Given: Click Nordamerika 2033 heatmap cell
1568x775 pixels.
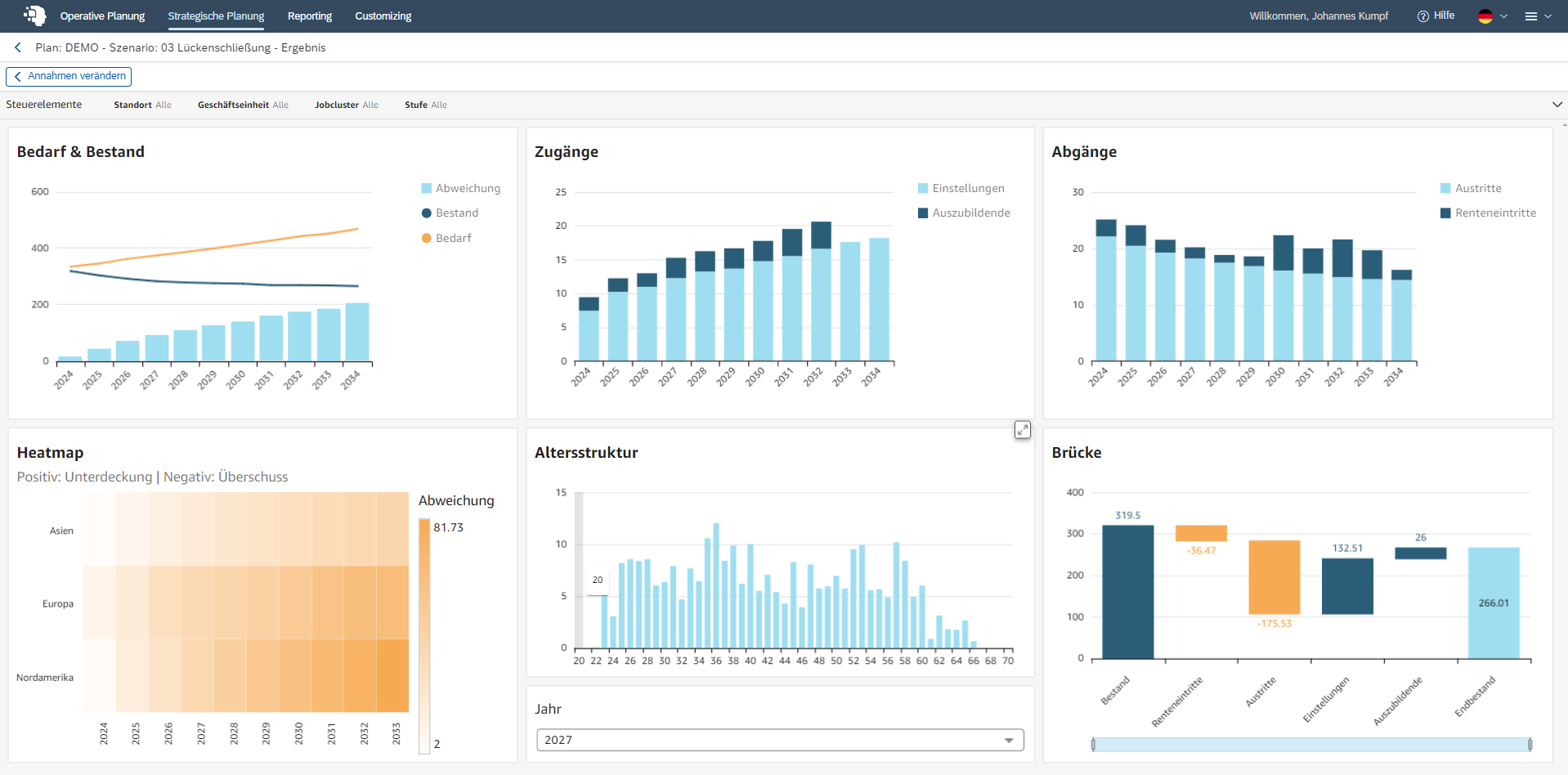Looking at the screenshot, I should click(x=392, y=675).
